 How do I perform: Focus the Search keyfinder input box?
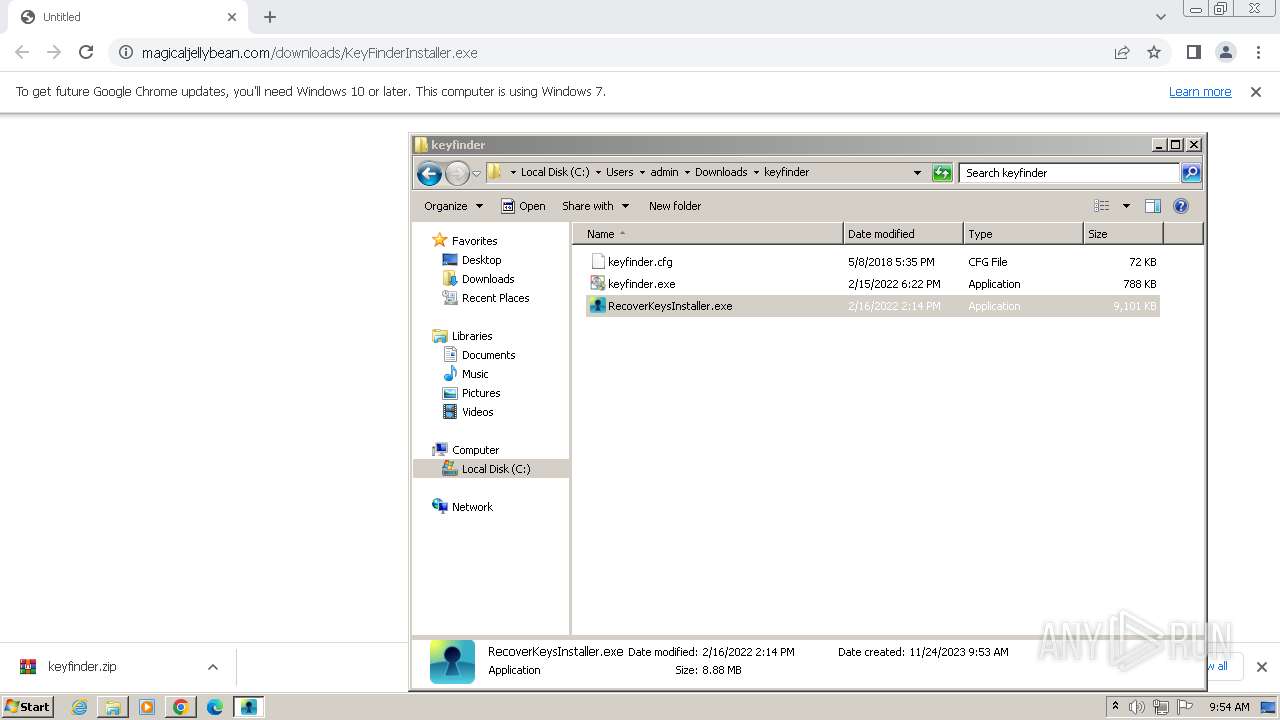click(x=1069, y=173)
